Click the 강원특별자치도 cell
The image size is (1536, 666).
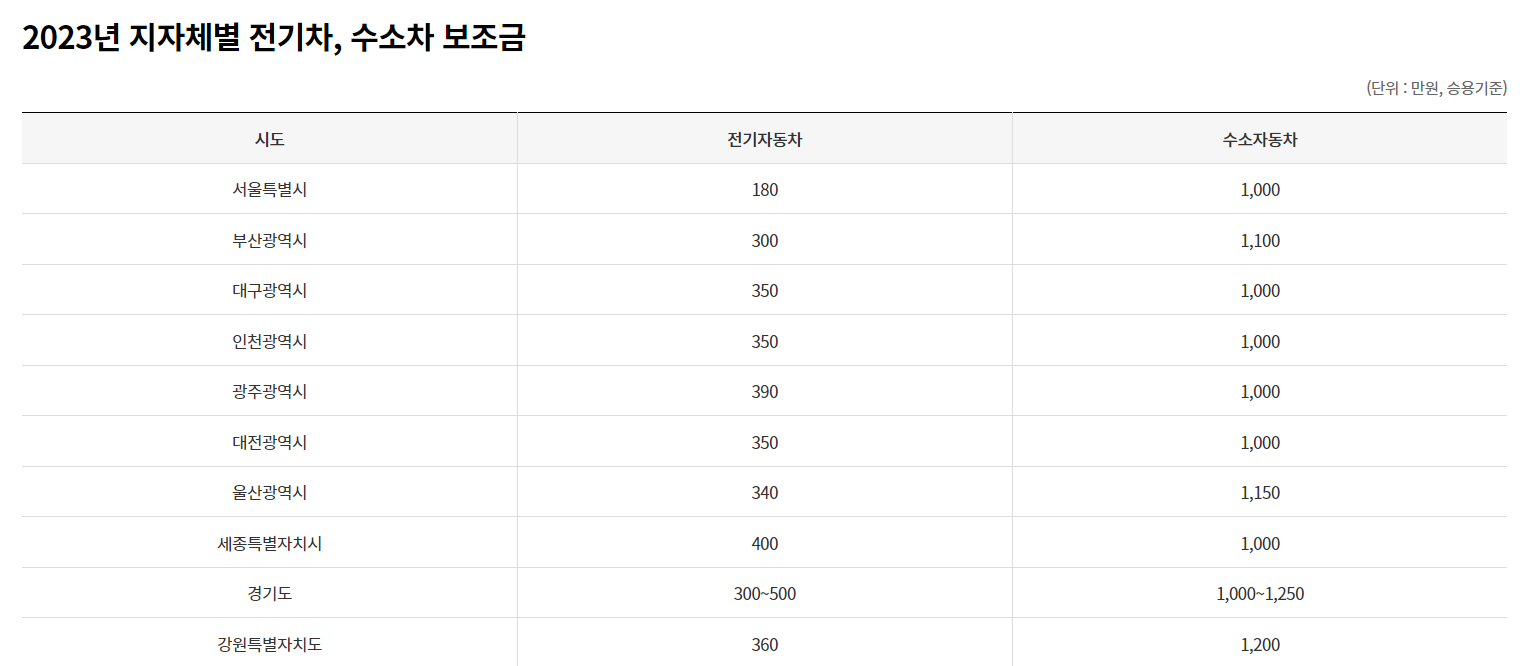[270, 645]
